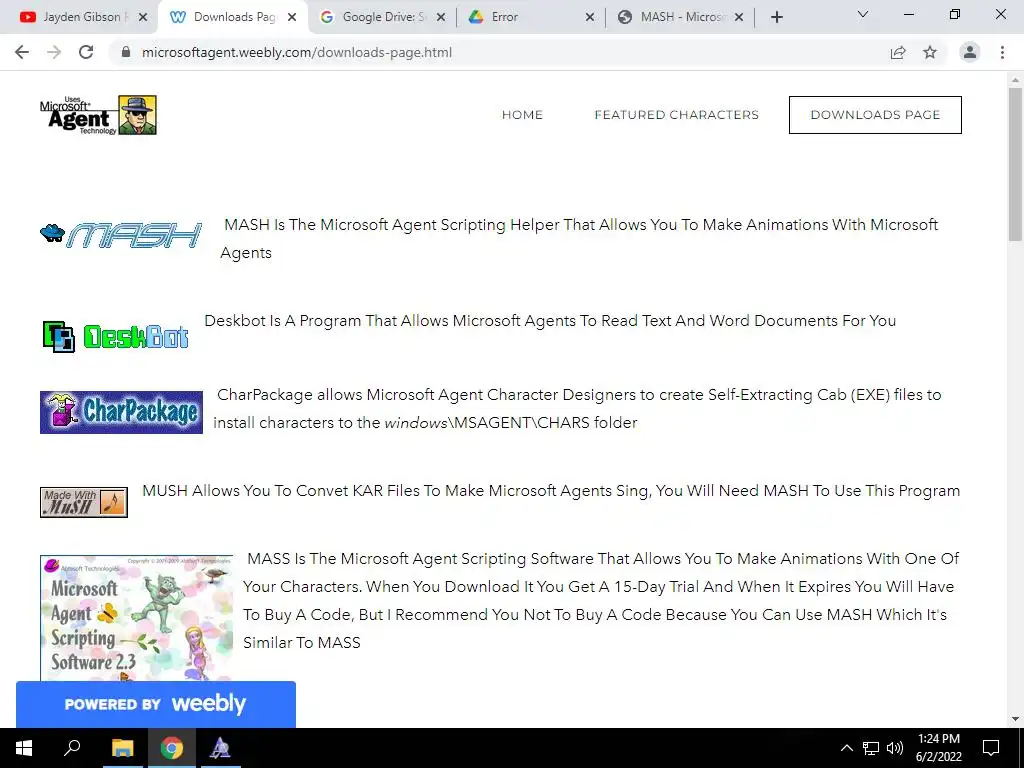The height and width of the screenshot is (768, 1024).
Task: Open a new tab with the plus button
Action: point(776,17)
